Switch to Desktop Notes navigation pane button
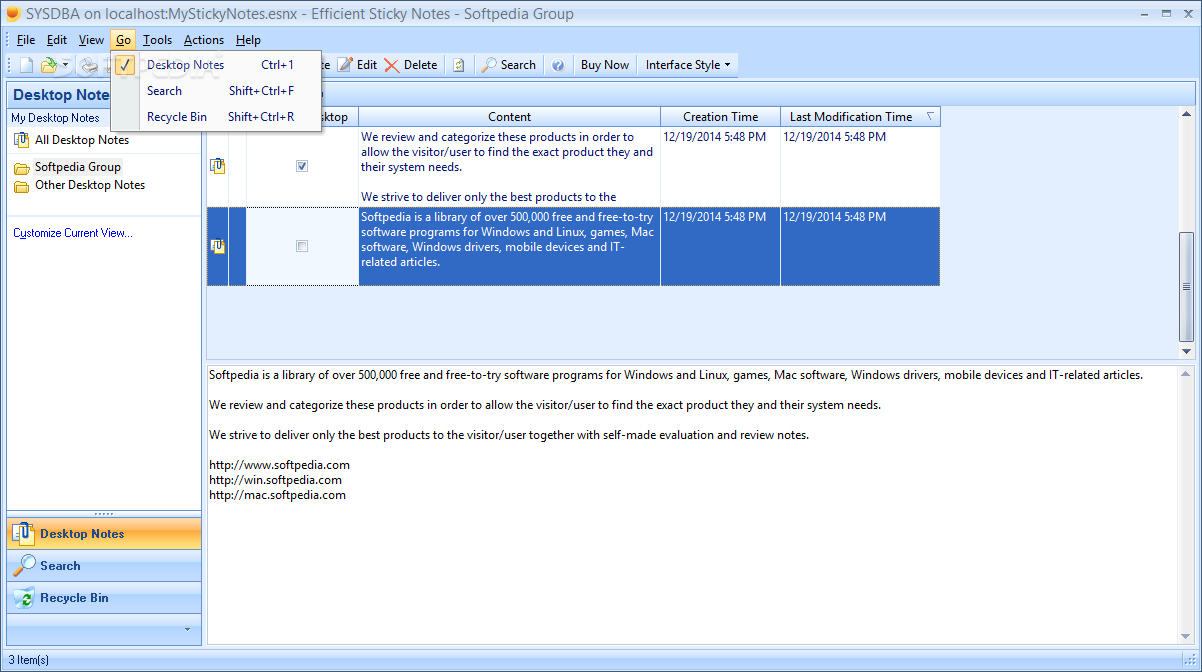 (104, 534)
